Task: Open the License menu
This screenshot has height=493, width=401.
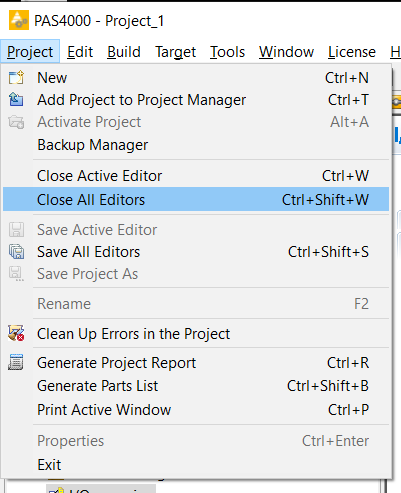Action: (x=352, y=52)
